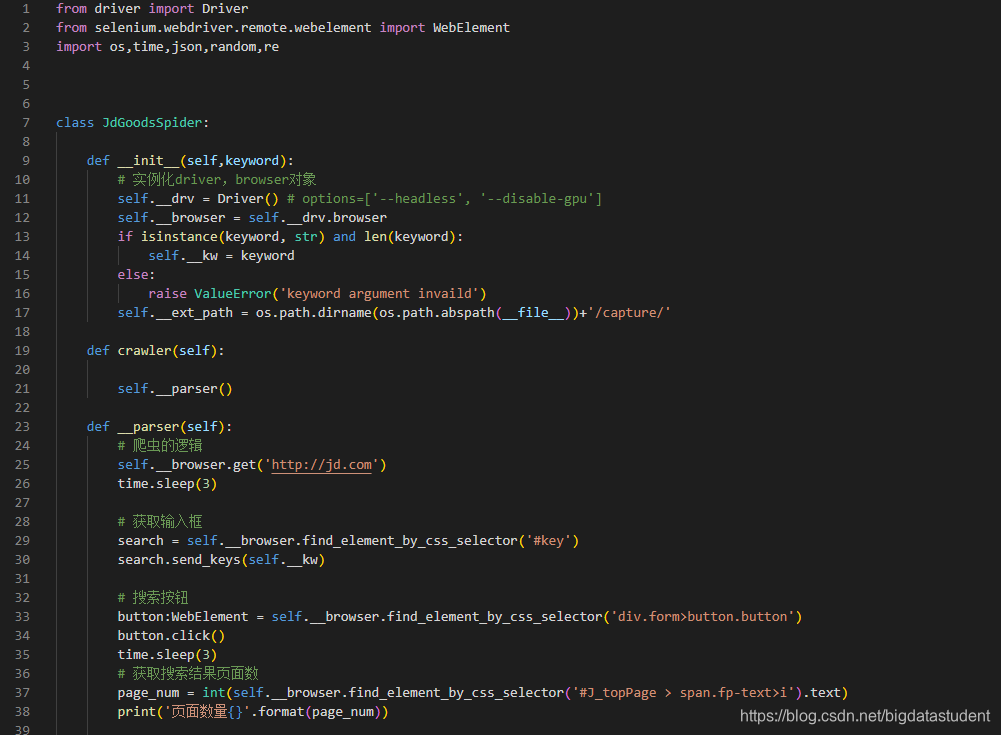
Task: Click the 'Driver()' call on line 11
Action: tap(248, 199)
